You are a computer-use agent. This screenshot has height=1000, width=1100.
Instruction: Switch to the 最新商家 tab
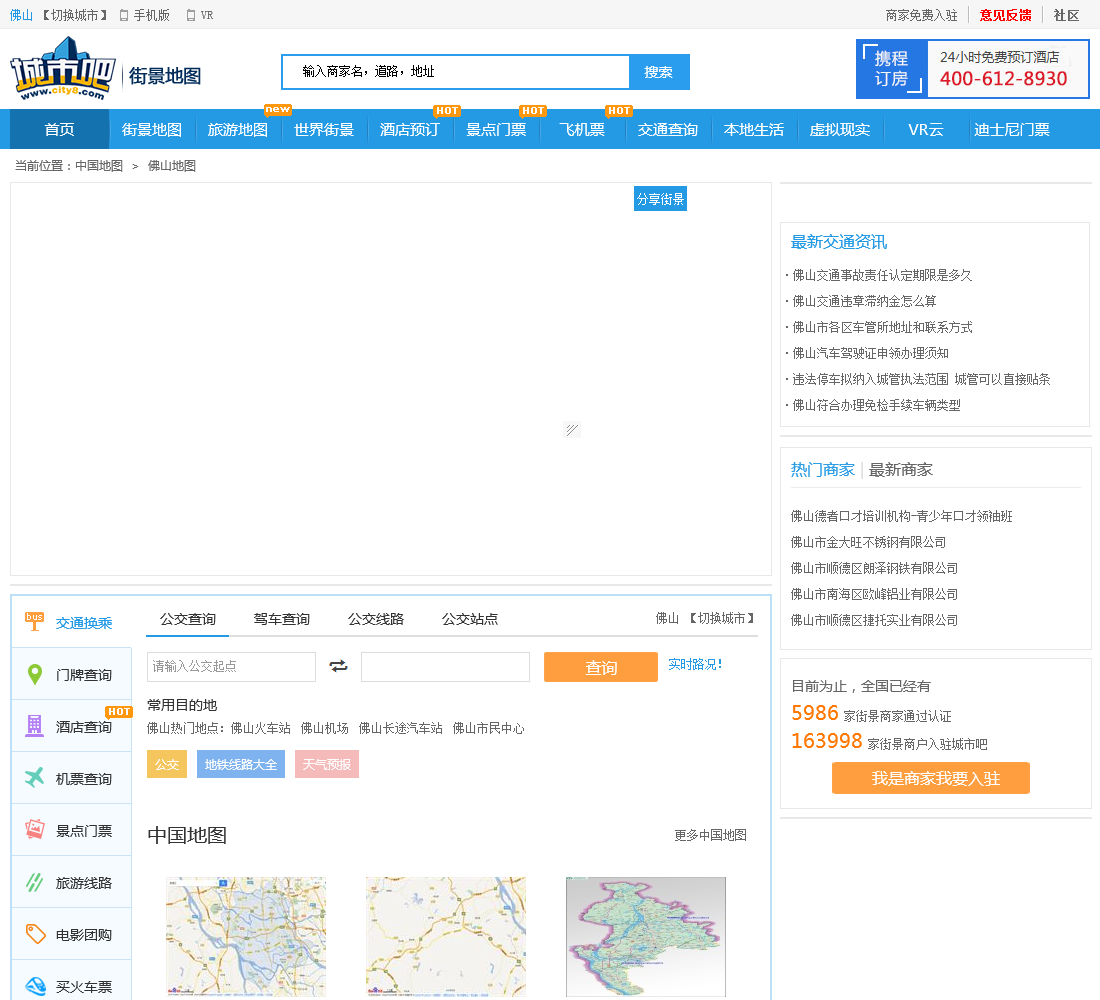click(901, 469)
